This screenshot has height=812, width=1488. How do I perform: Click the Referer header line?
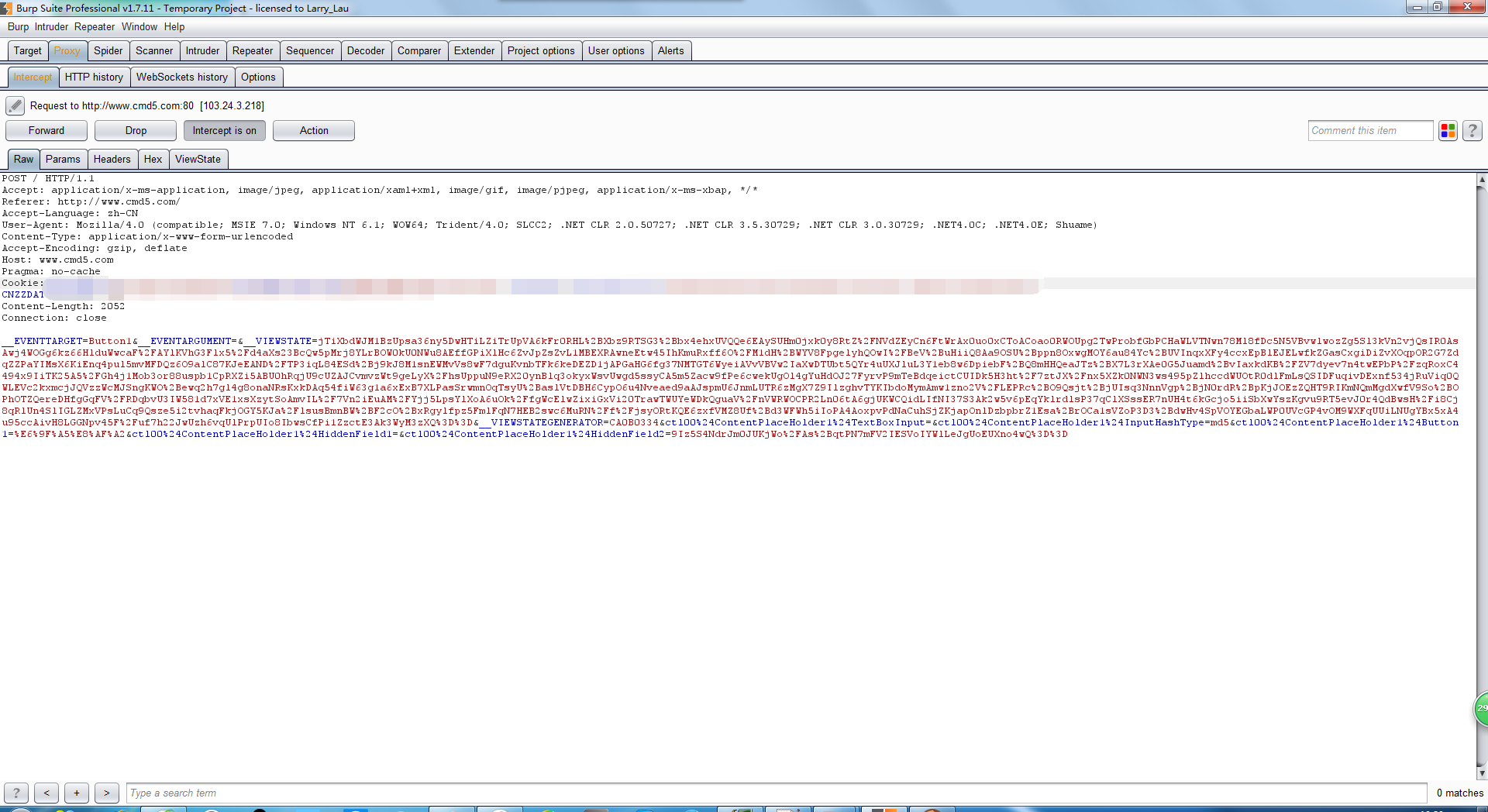tap(91, 201)
